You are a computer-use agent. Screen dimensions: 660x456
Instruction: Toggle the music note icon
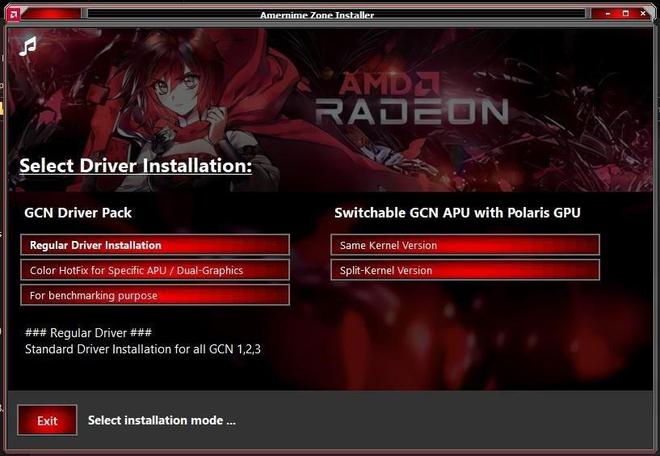point(28,46)
